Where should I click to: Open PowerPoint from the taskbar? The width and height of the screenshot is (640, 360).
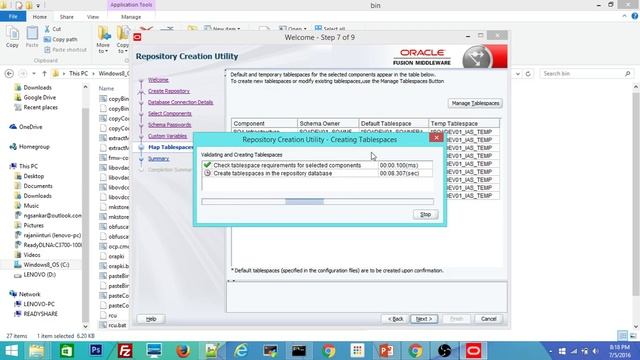pyautogui.click(x=386, y=351)
